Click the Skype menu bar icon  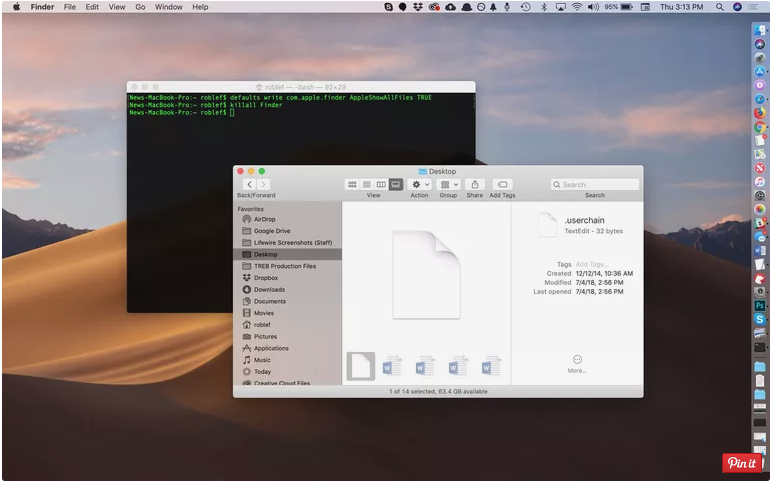(x=388, y=7)
